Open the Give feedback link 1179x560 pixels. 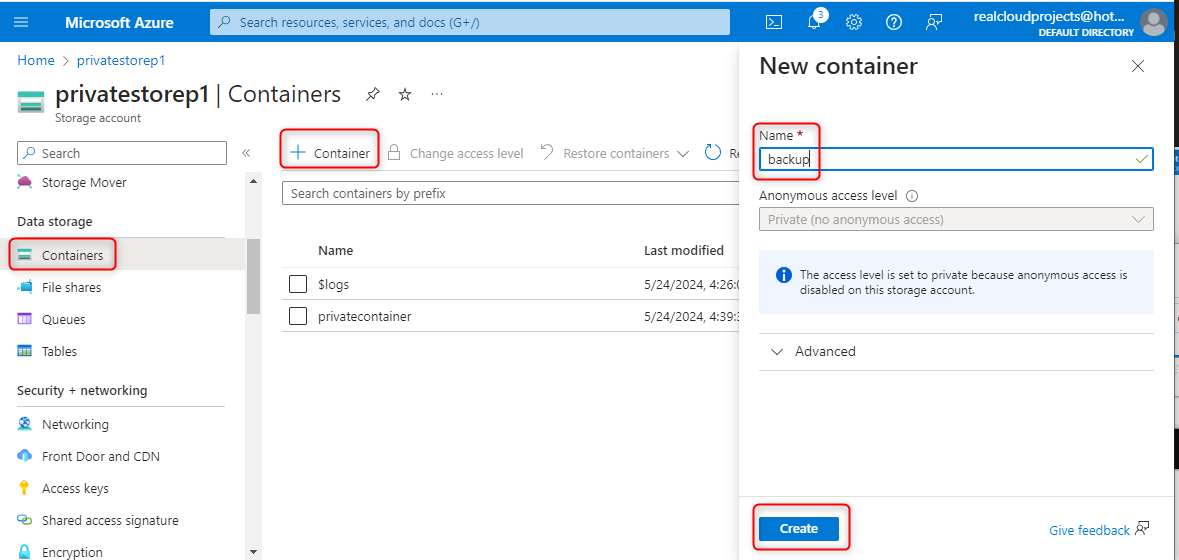click(1089, 530)
